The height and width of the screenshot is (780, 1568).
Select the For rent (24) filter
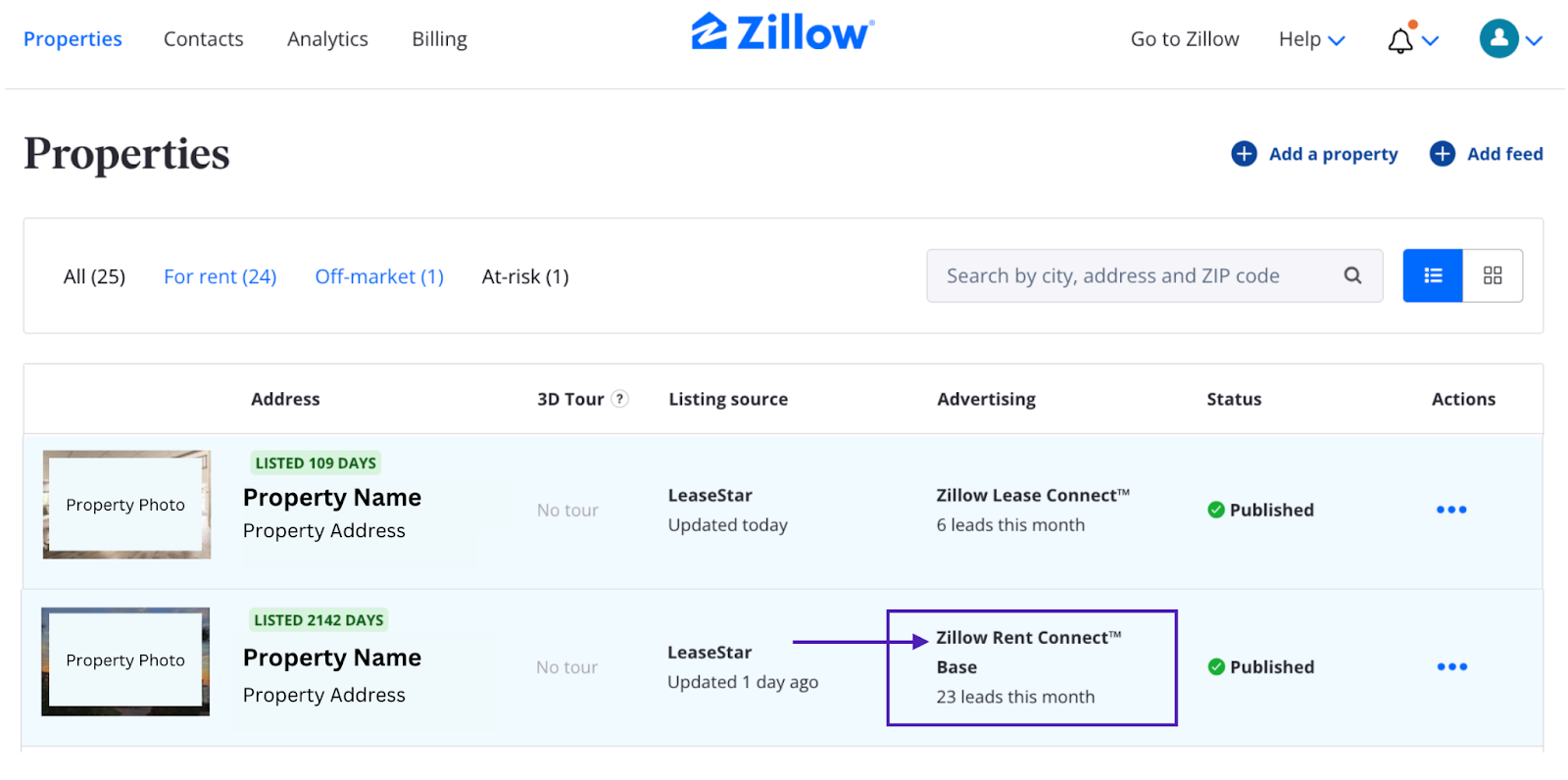pos(220,276)
